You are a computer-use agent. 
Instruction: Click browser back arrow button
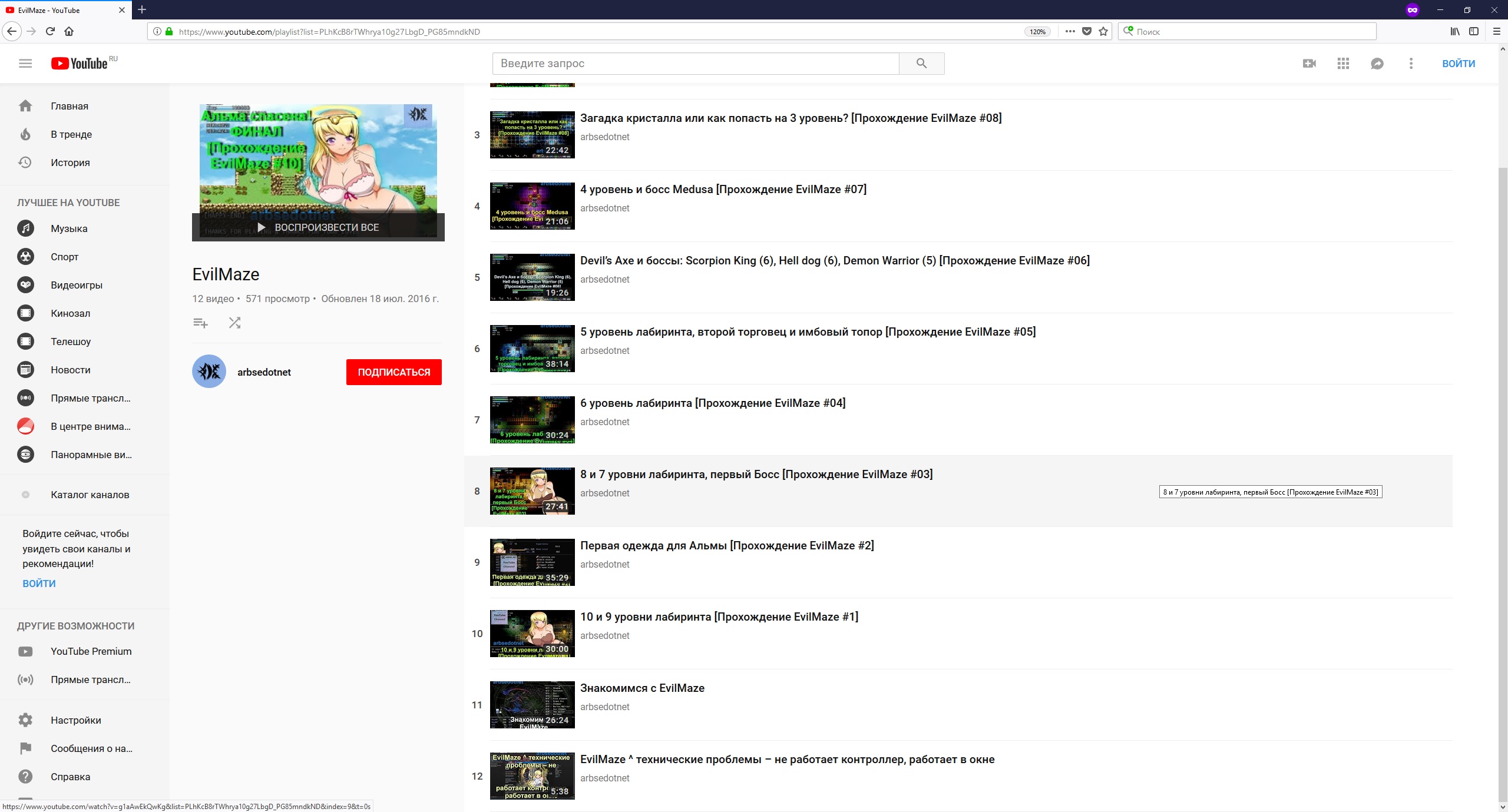[x=12, y=31]
